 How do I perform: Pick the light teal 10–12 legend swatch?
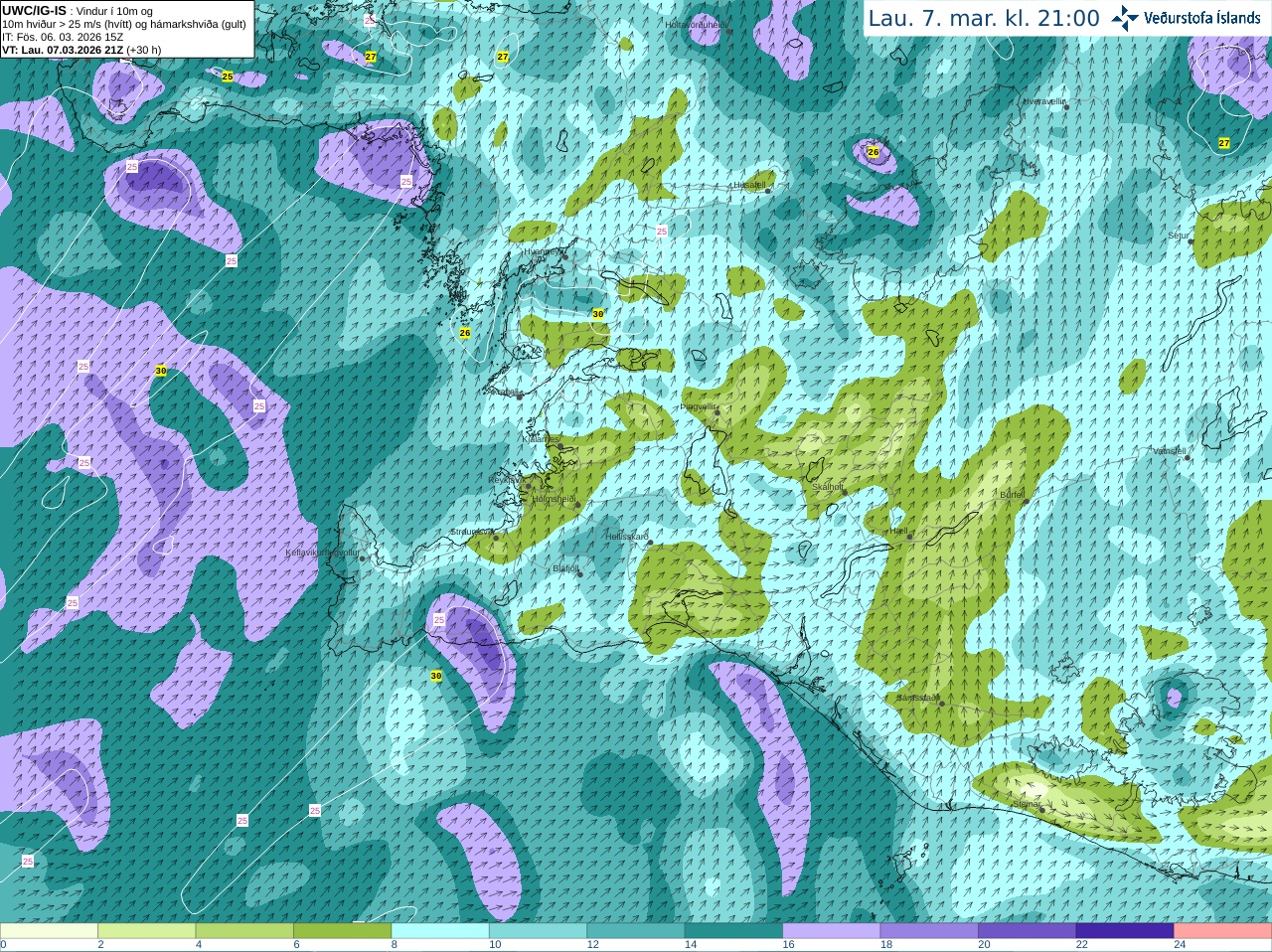[538, 931]
